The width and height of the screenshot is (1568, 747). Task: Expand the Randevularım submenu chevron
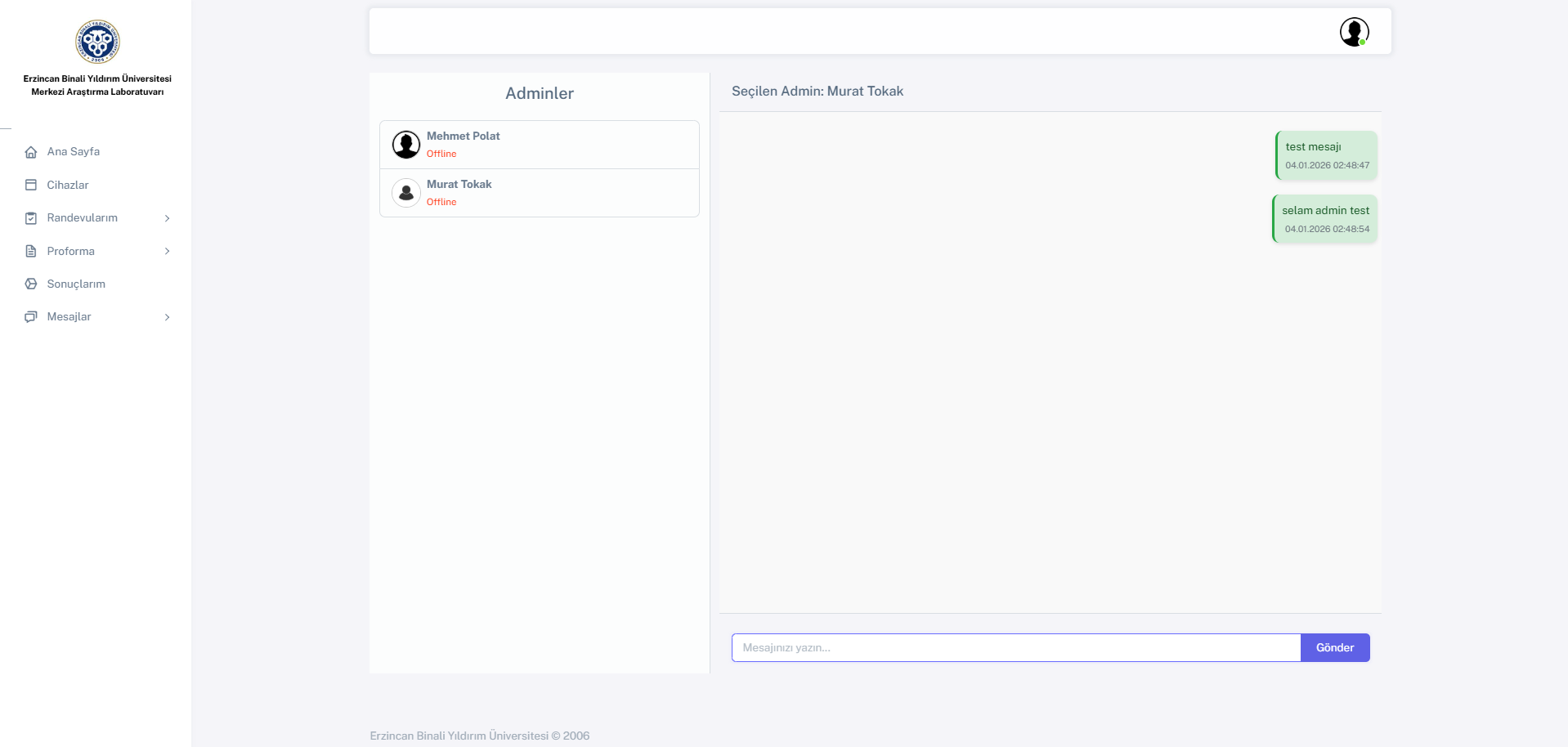point(167,218)
